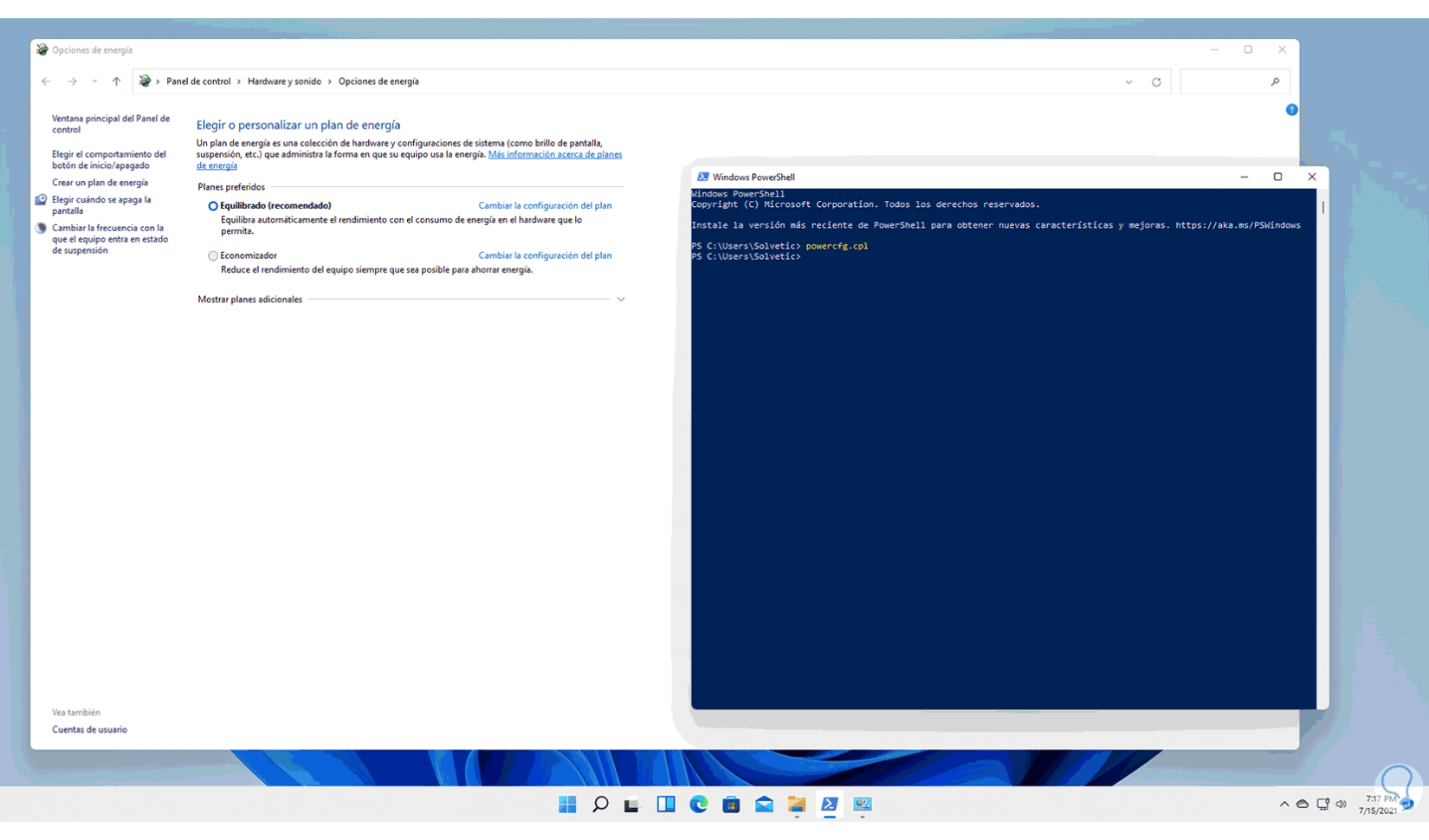1429x840 pixels.
Task: Click 'Opciones de energía' breadcrumb
Action: pyautogui.click(x=378, y=81)
